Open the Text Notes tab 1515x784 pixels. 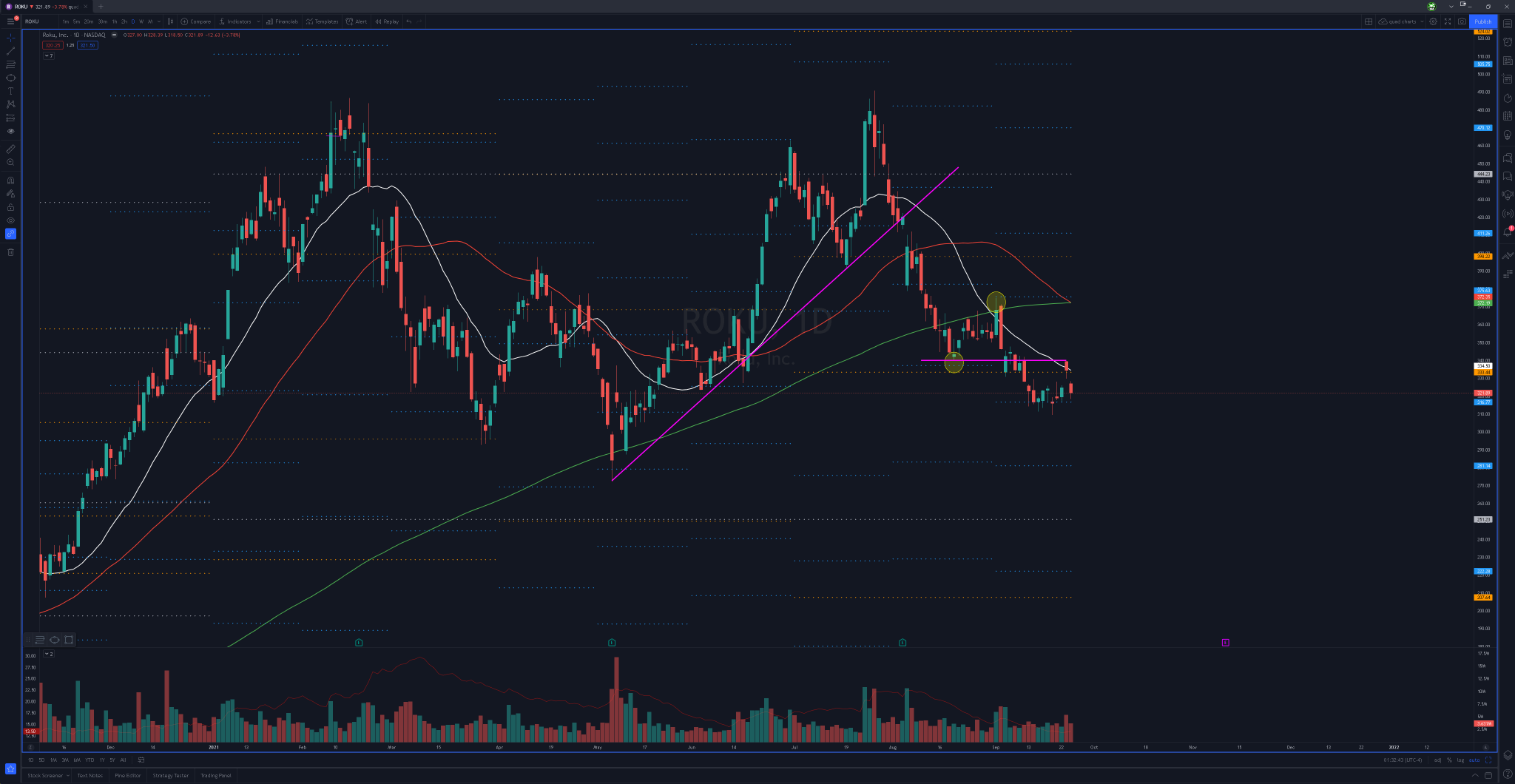90,775
